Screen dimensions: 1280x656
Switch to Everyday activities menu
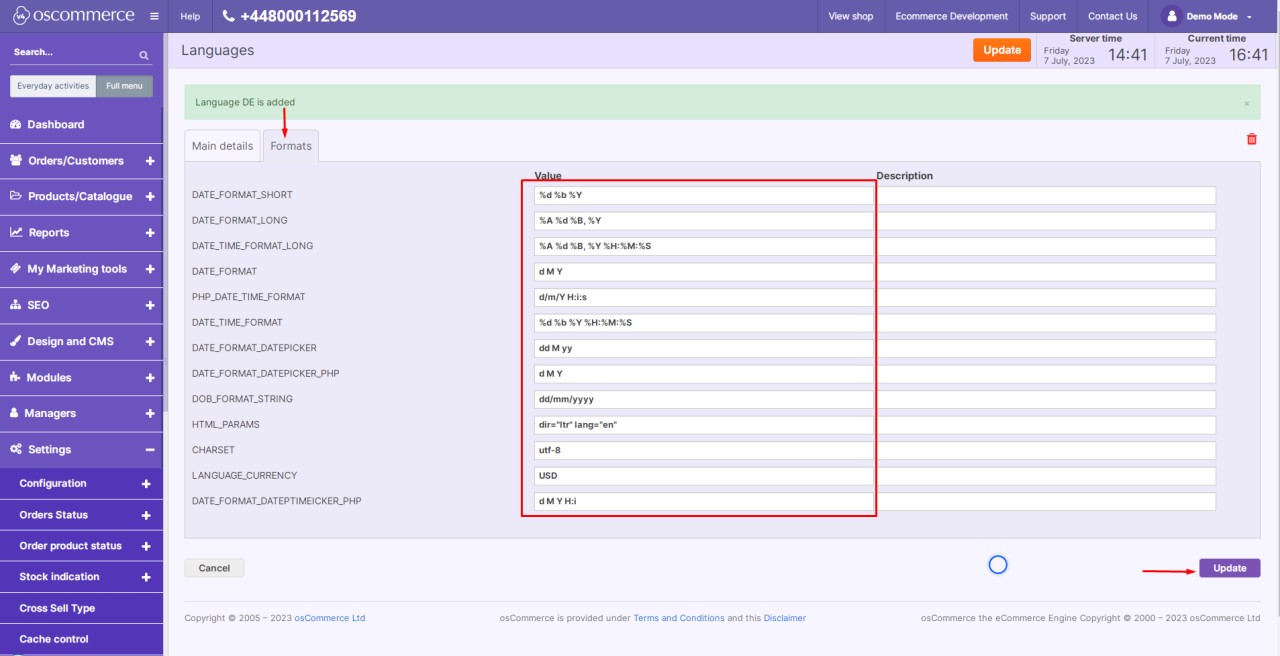coord(53,86)
